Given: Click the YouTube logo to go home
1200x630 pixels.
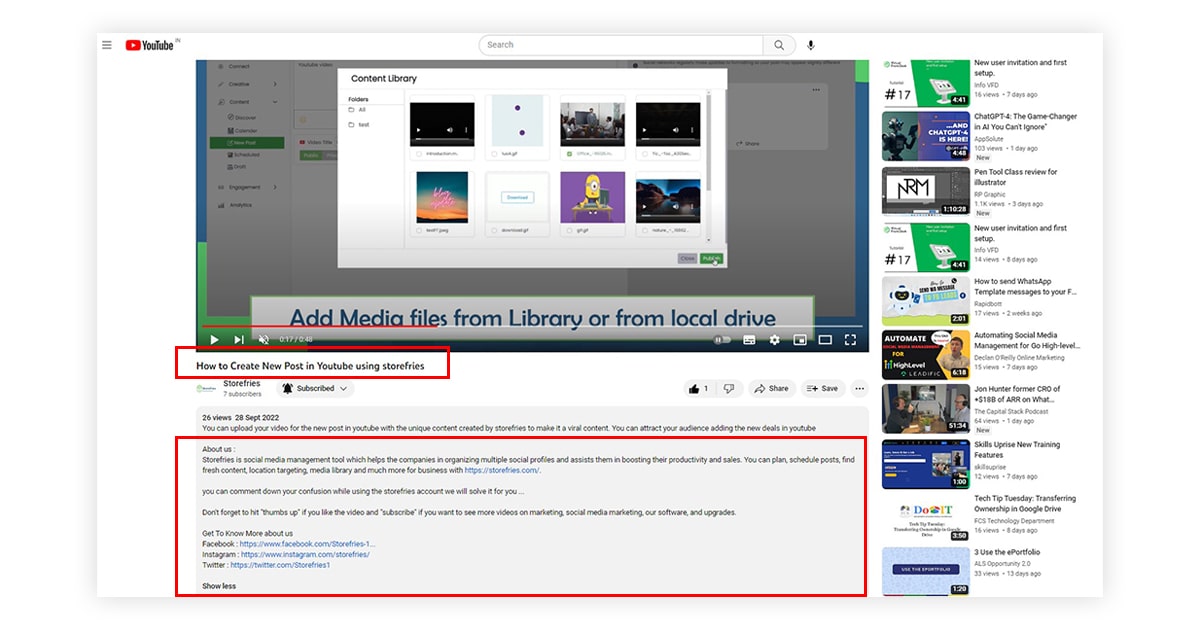Looking at the screenshot, I should pos(150,45).
